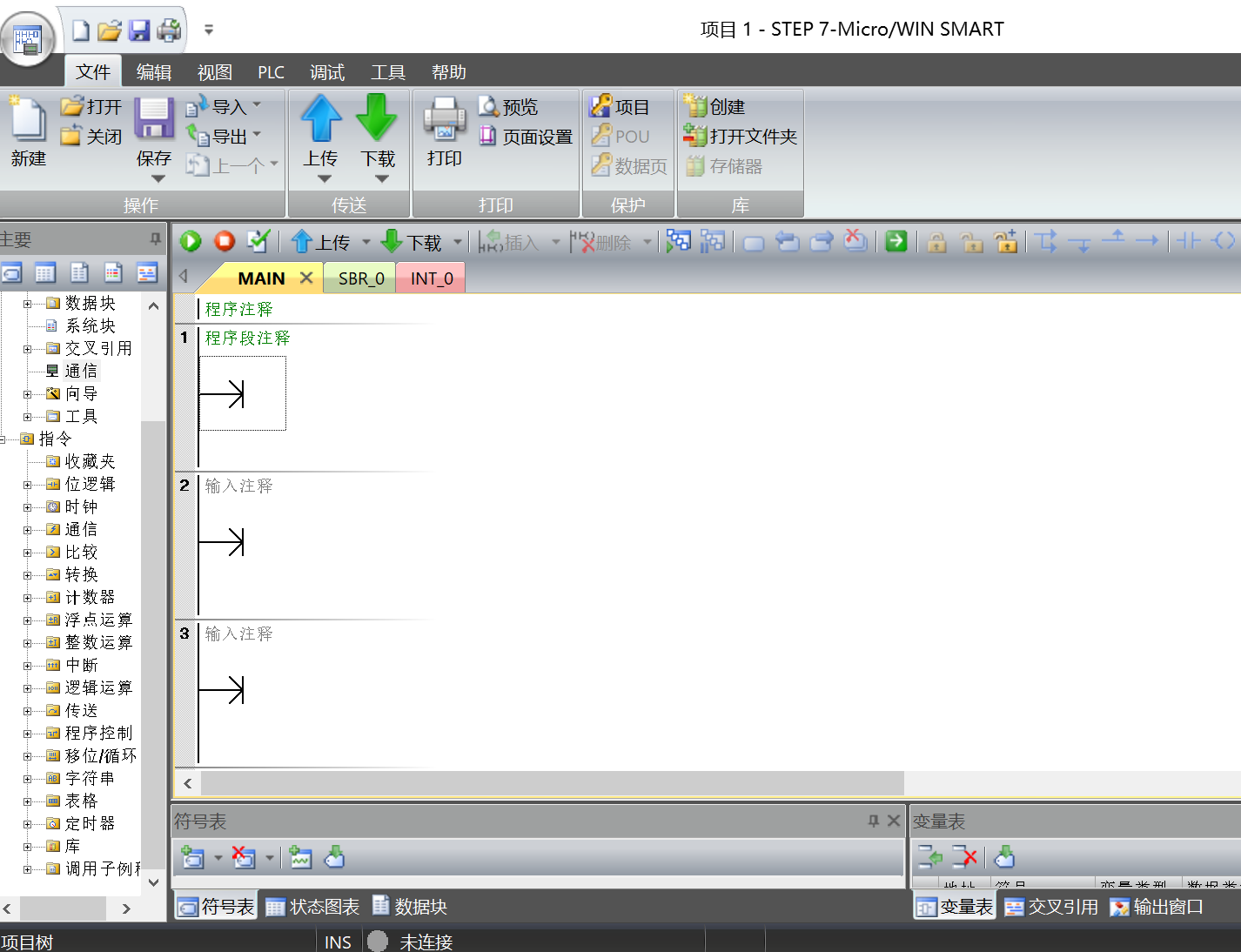Click the quick access print icon
This screenshot has height=952, width=1241.
tap(169, 30)
